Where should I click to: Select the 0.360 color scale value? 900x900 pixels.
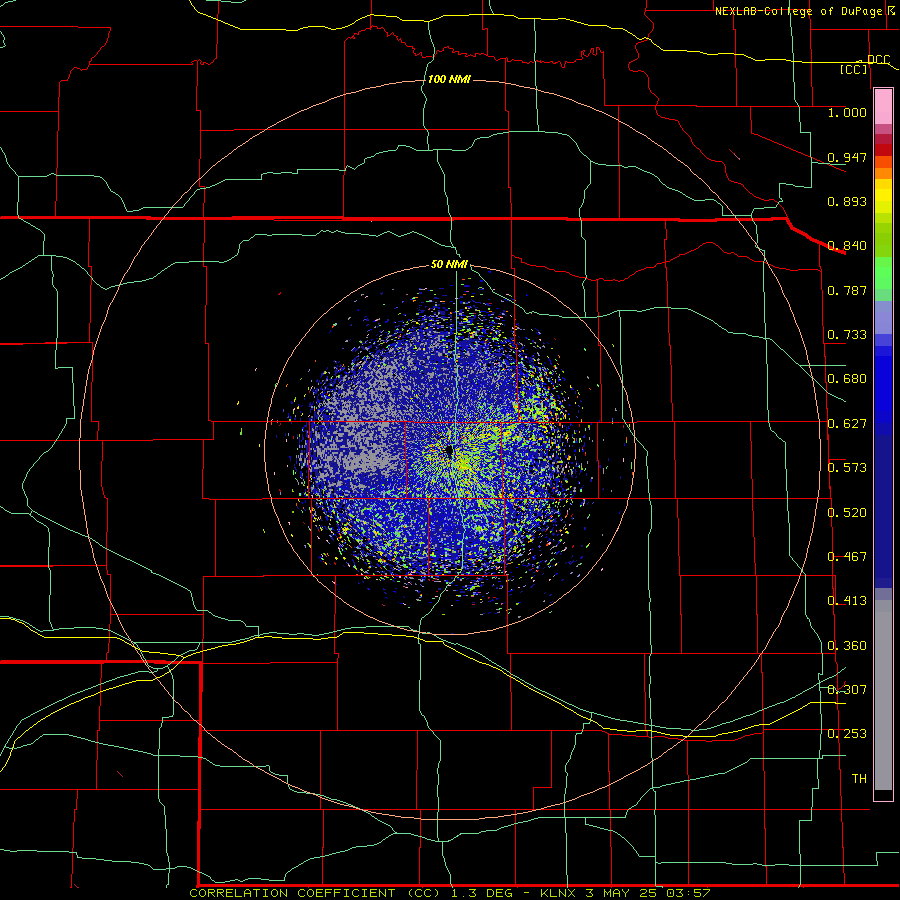click(x=847, y=646)
